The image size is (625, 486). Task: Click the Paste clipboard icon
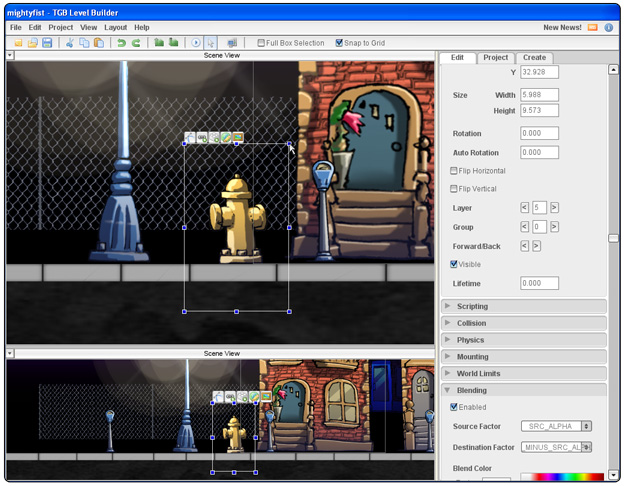pos(98,43)
